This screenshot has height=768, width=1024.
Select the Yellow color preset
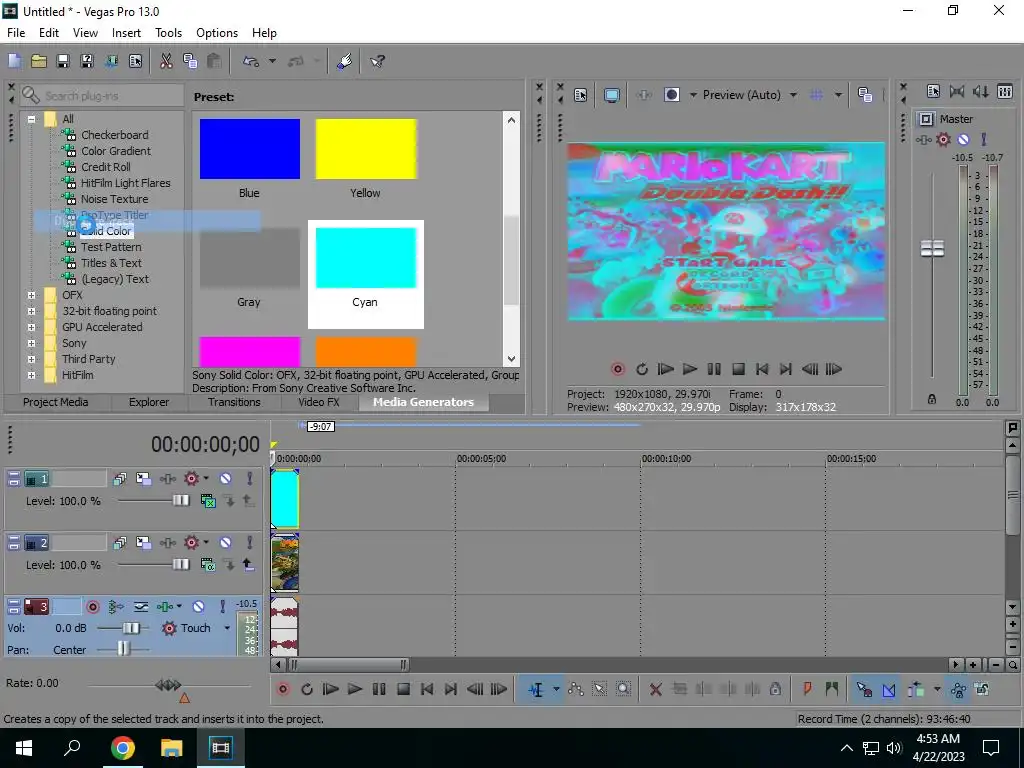click(366, 149)
